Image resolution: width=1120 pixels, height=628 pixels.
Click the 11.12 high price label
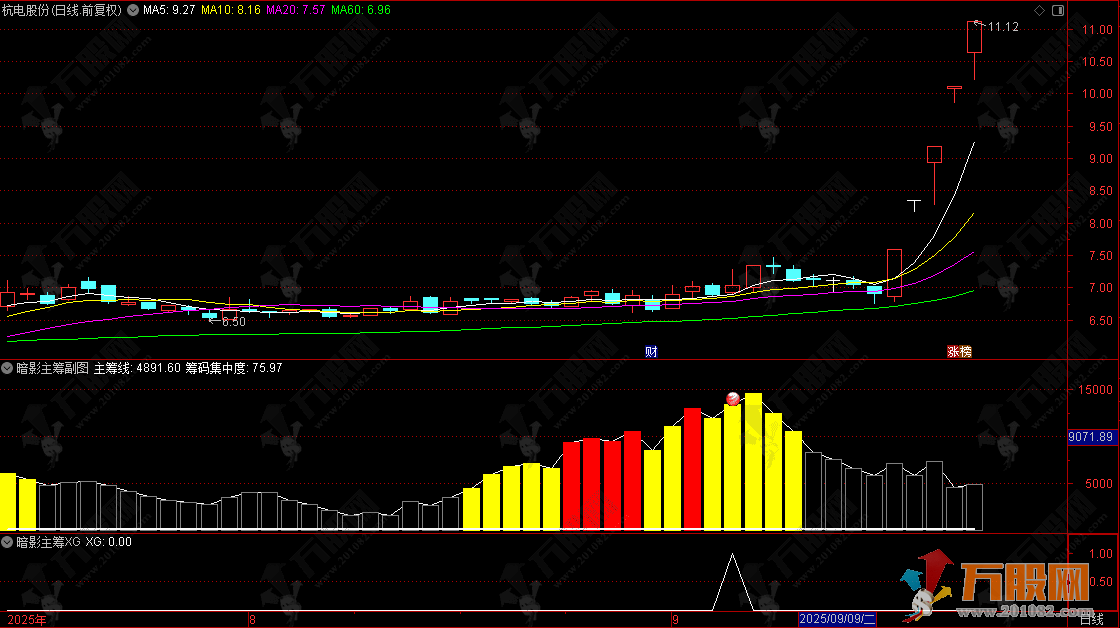1003,26
